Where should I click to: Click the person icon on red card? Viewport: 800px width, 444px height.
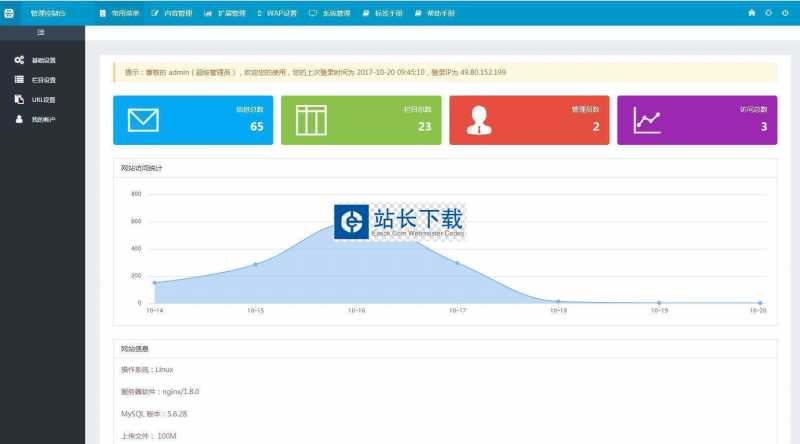479,120
